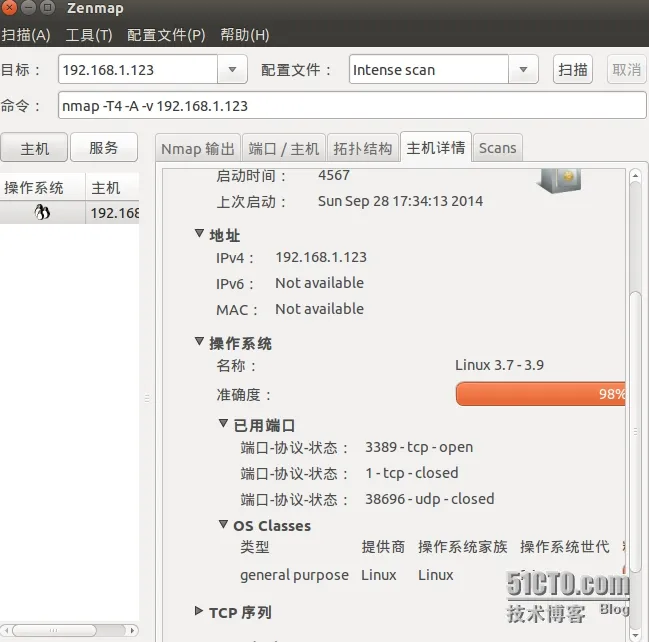This screenshot has width=649, height=642.
Task: Collapse the 已用端口 section
Action: (223, 423)
